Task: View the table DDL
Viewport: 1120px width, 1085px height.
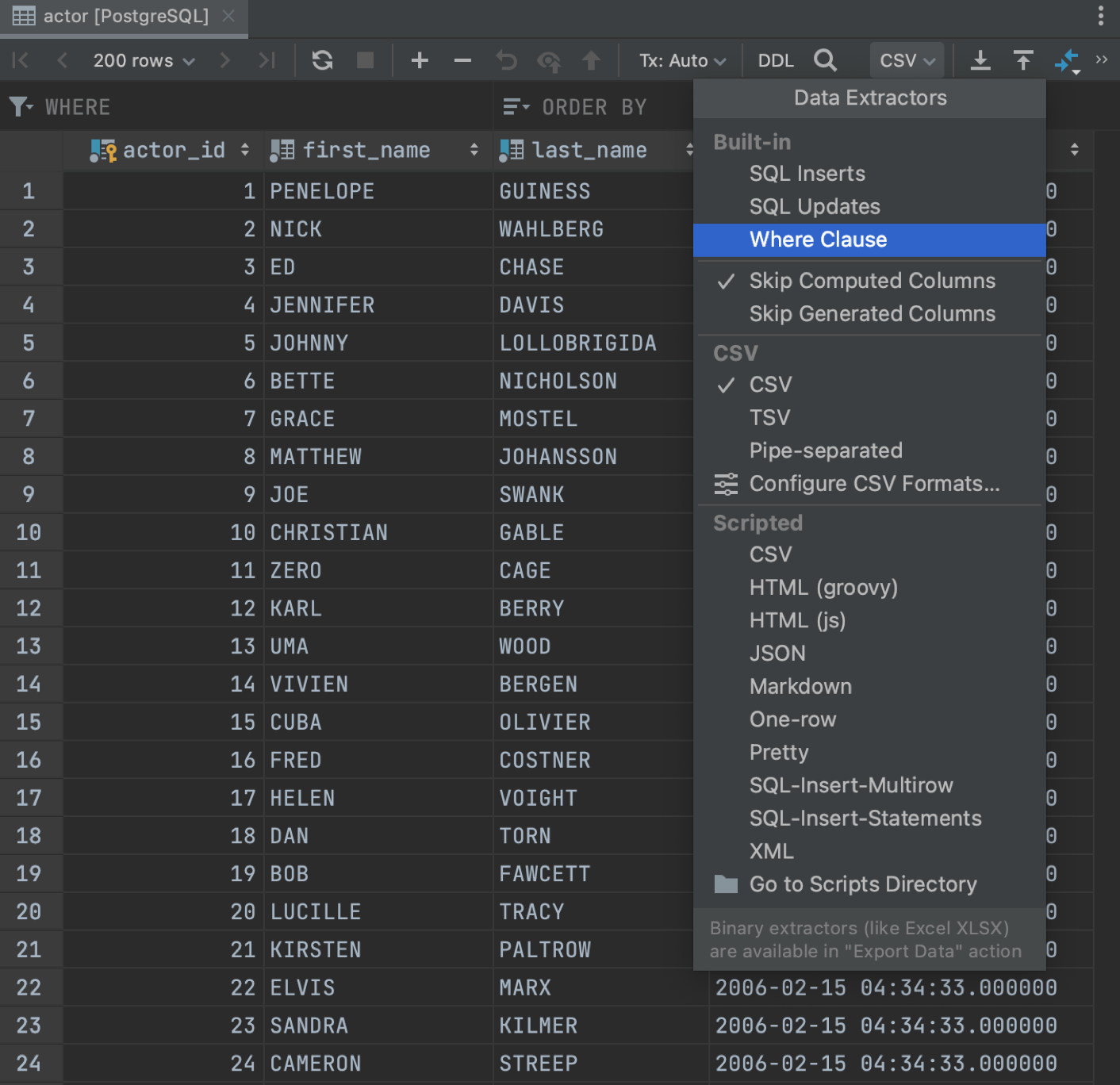Action: point(774,59)
